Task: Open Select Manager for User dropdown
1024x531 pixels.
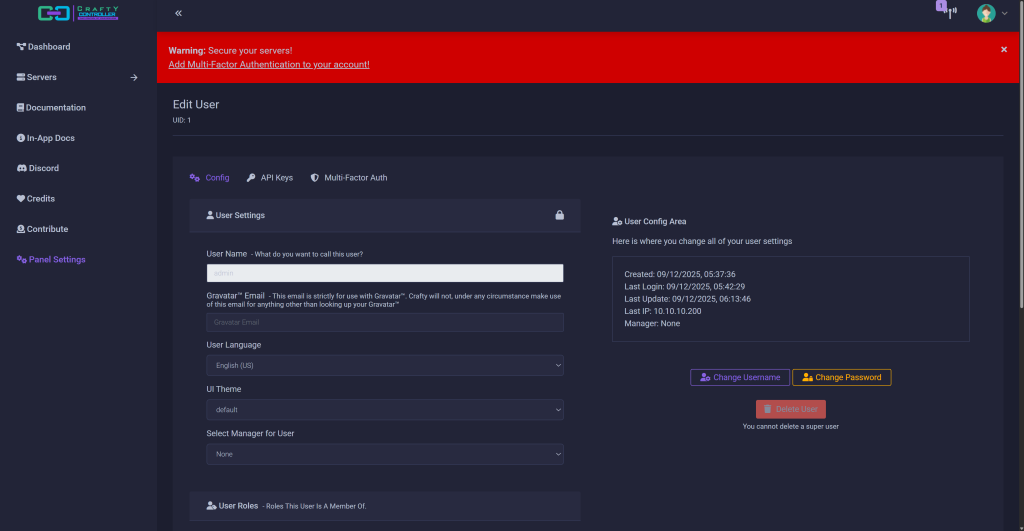Action: pos(385,454)
